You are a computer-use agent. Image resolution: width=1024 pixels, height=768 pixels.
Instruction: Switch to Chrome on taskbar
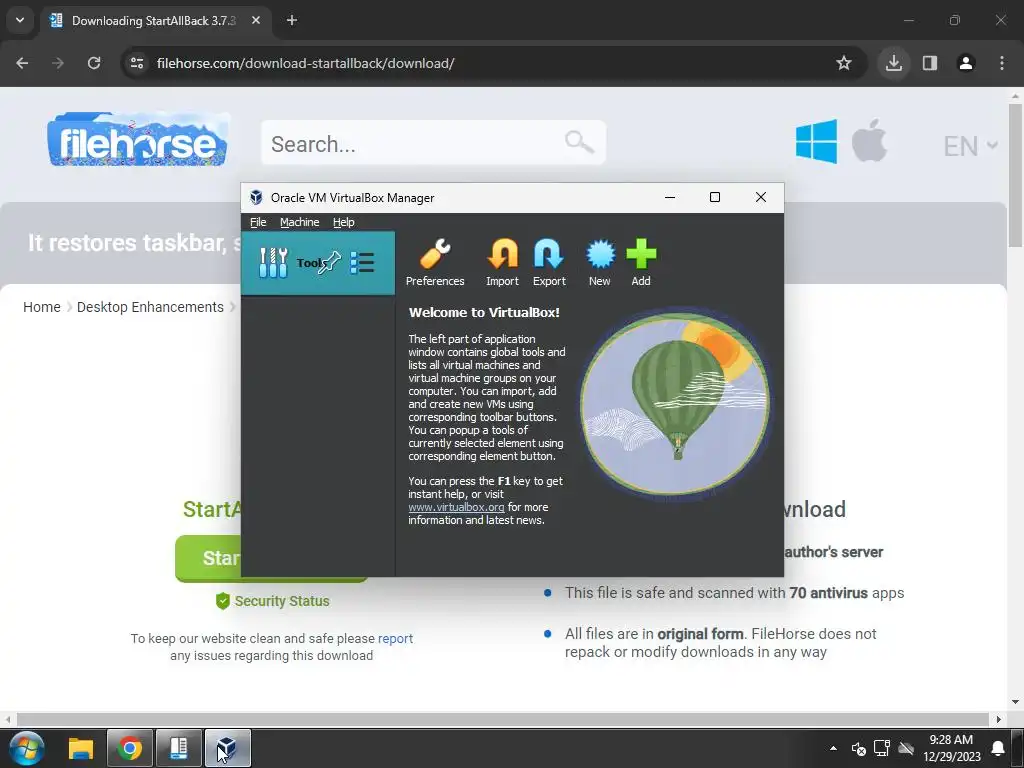[130, 748]
